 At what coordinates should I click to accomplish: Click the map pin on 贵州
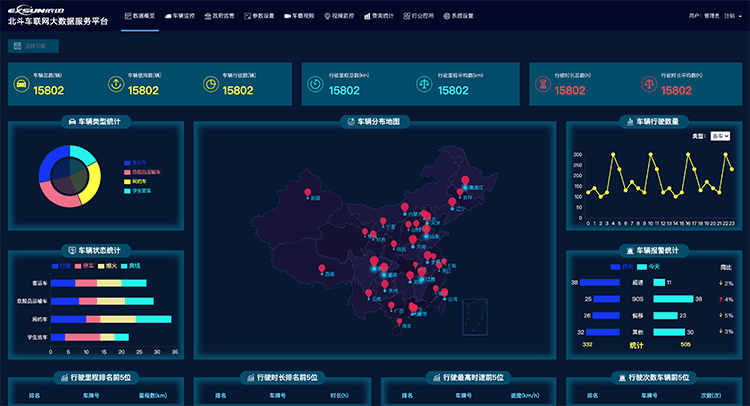385,285
